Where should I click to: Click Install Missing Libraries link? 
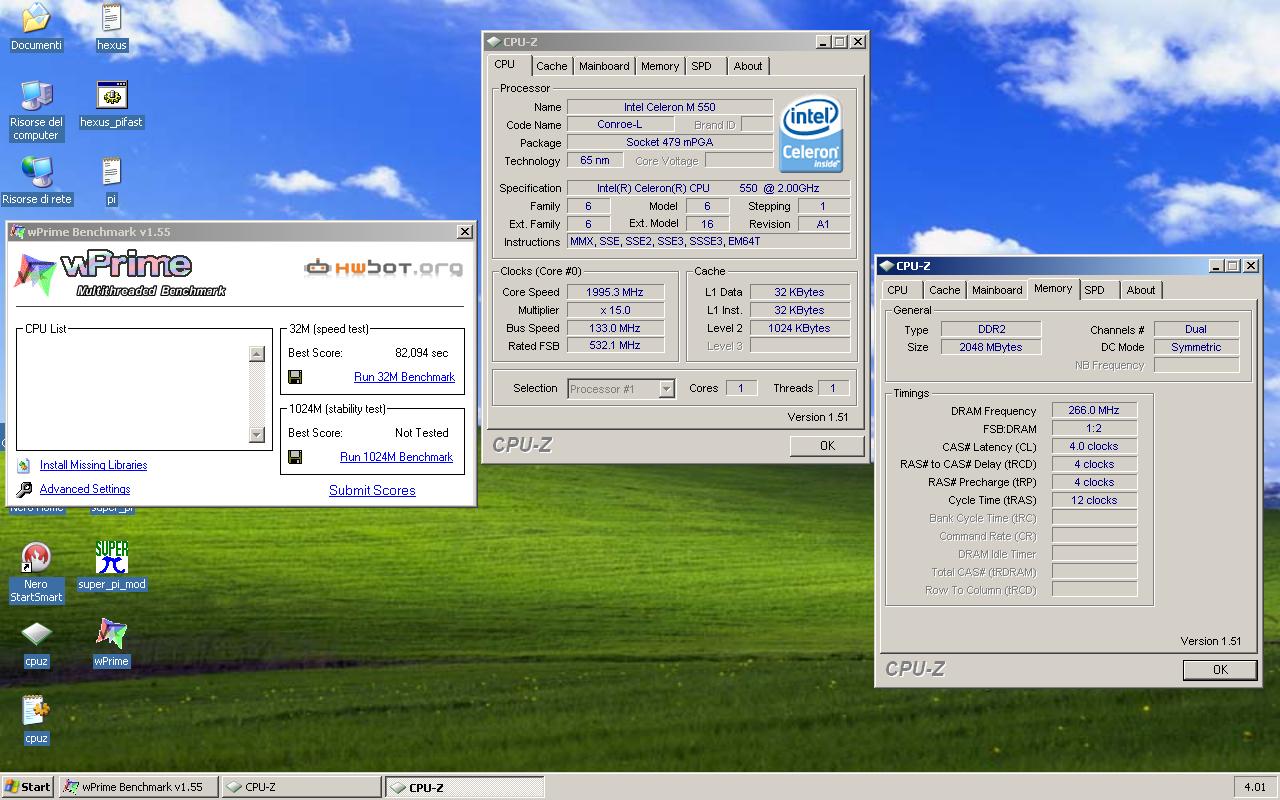pyautogui.click(x=93, y=465)
